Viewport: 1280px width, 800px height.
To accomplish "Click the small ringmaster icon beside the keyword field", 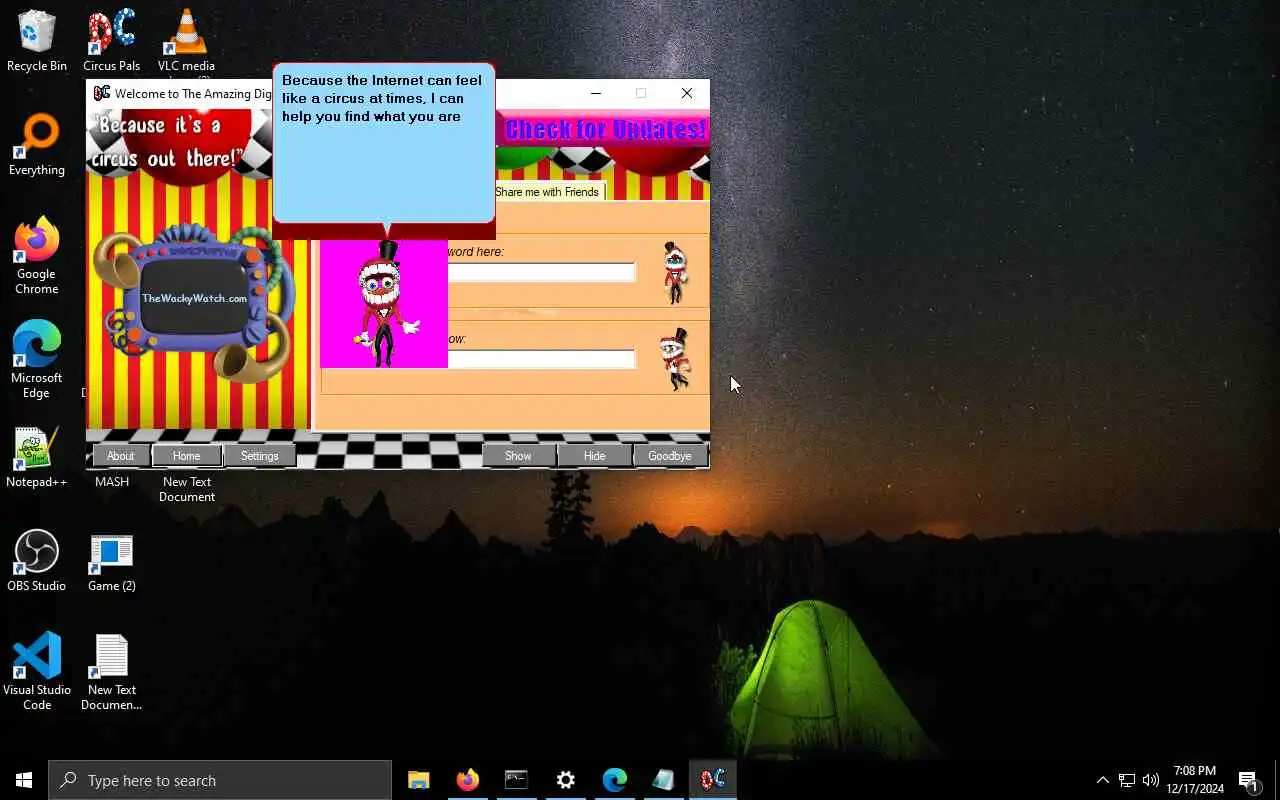I will pos(675,272).
